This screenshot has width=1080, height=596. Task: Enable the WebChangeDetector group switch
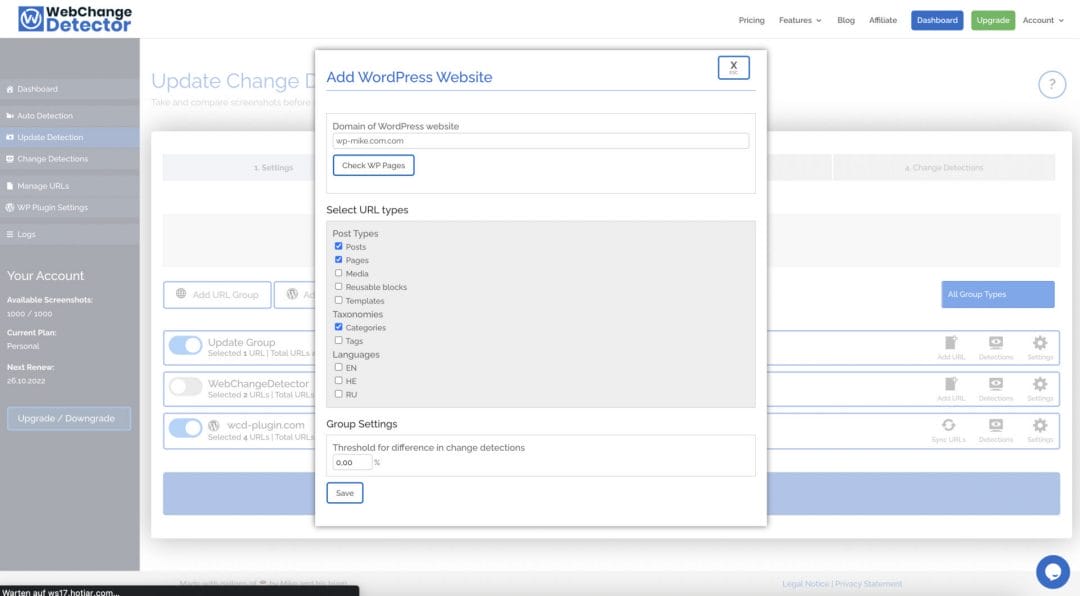pyautogui.click(x=185, y=387)
